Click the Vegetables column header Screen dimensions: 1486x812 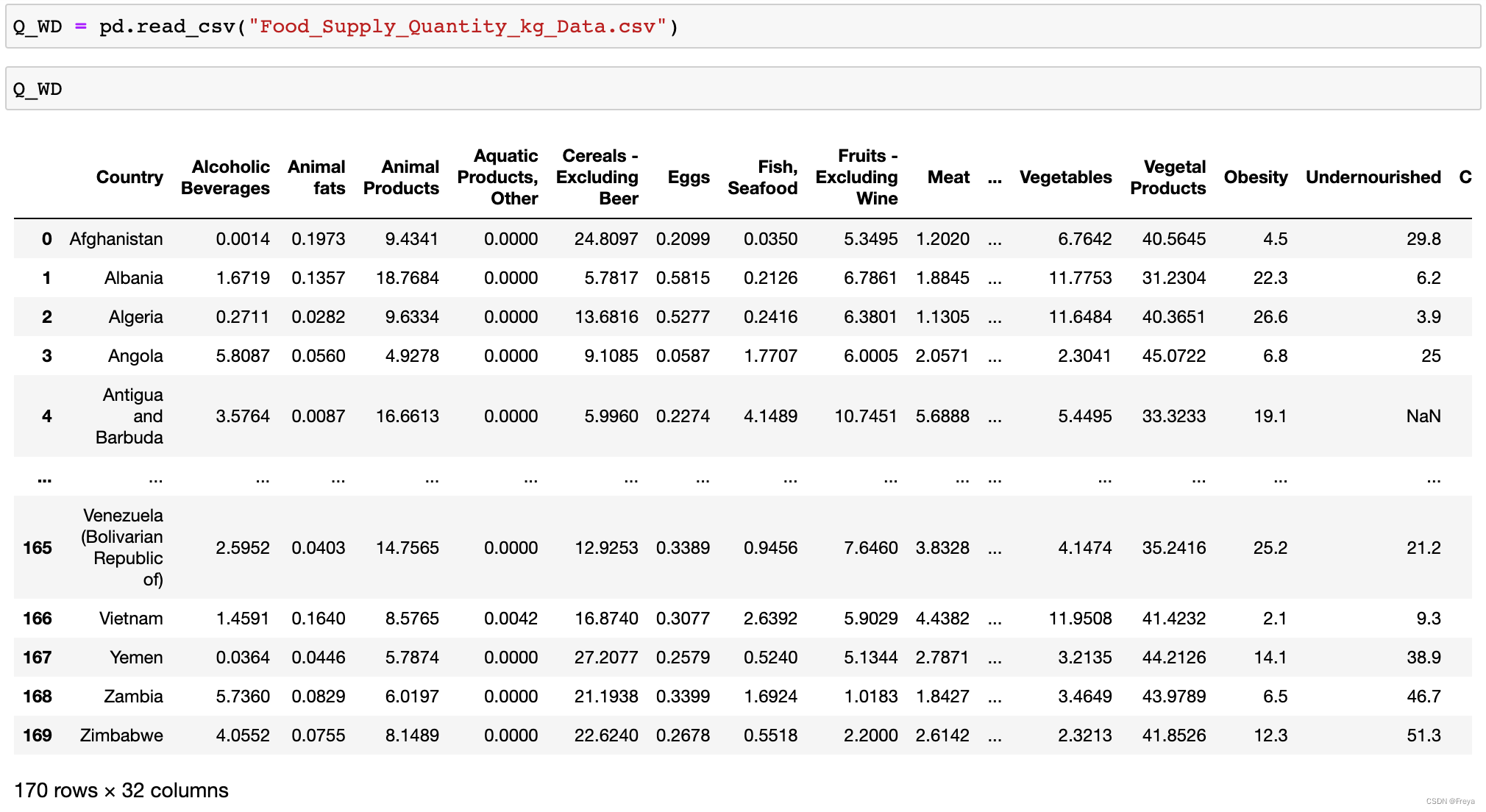coord(1065,177)
